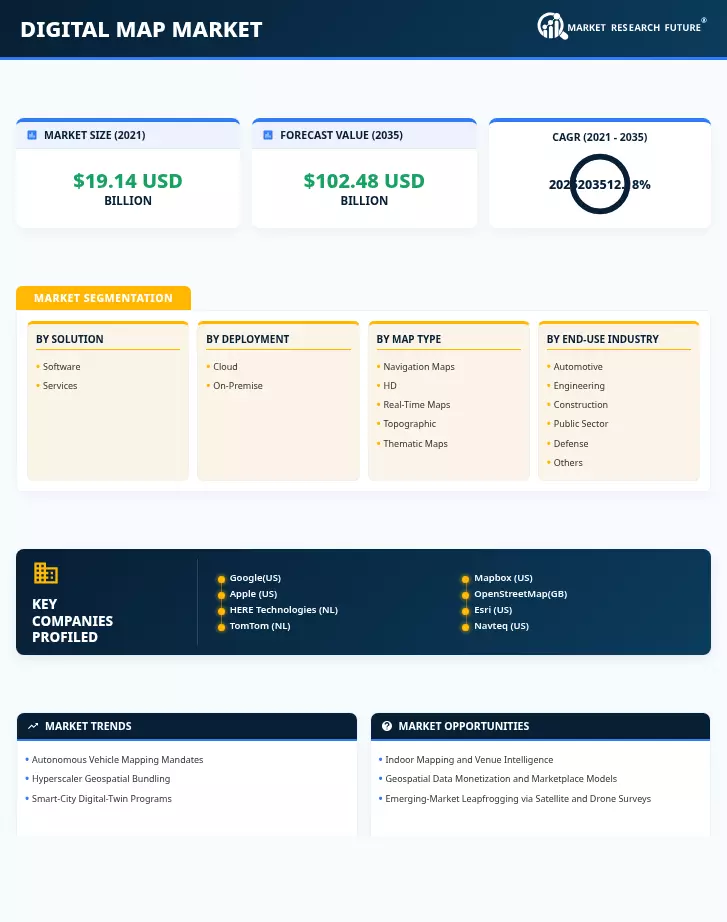The width and height of the screenshot is (727, 922).
Task: Click Esri (US) company name
Action: pos(493,610)
